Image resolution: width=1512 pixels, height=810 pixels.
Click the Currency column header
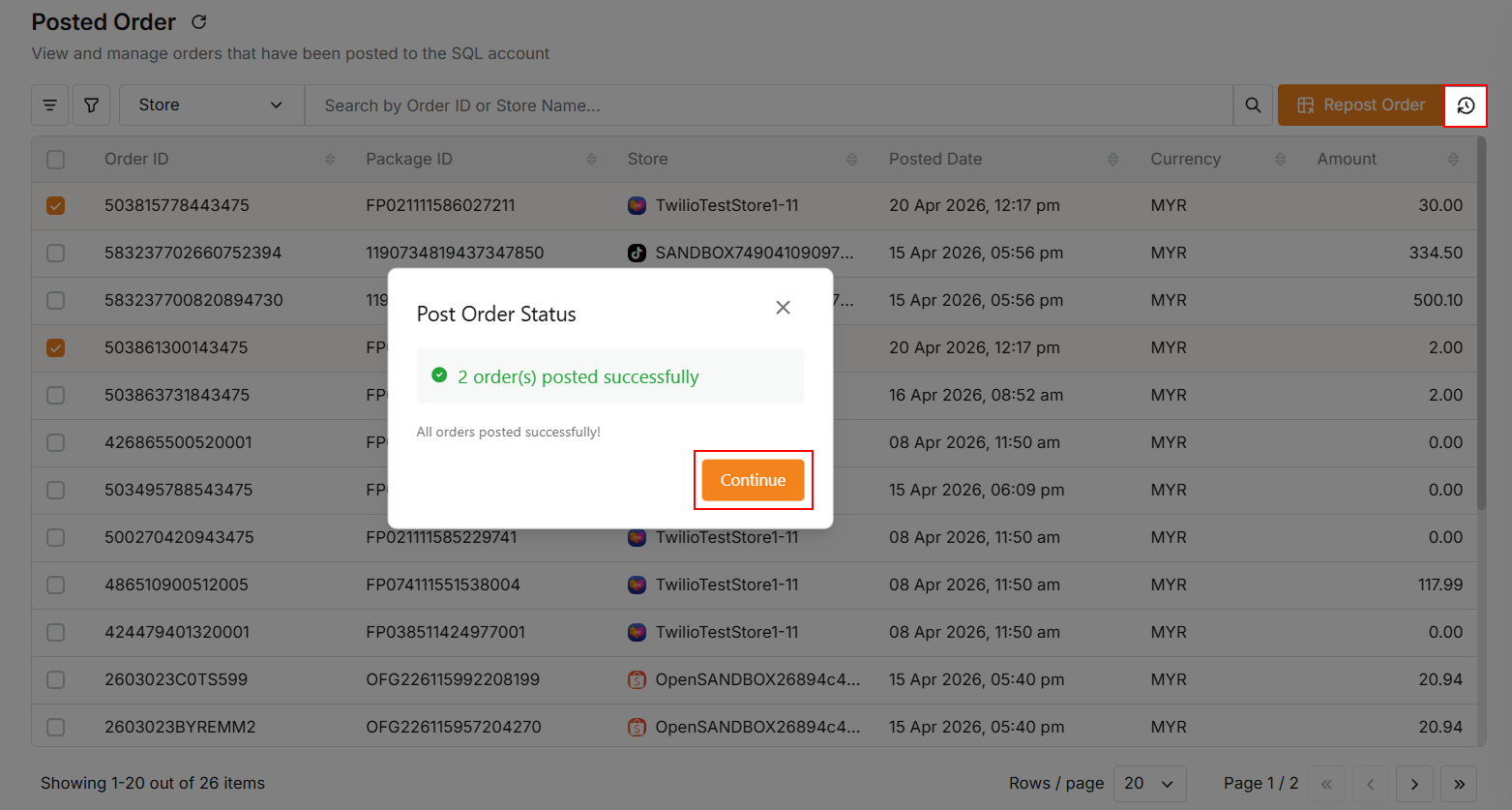tap(1185, 159)
